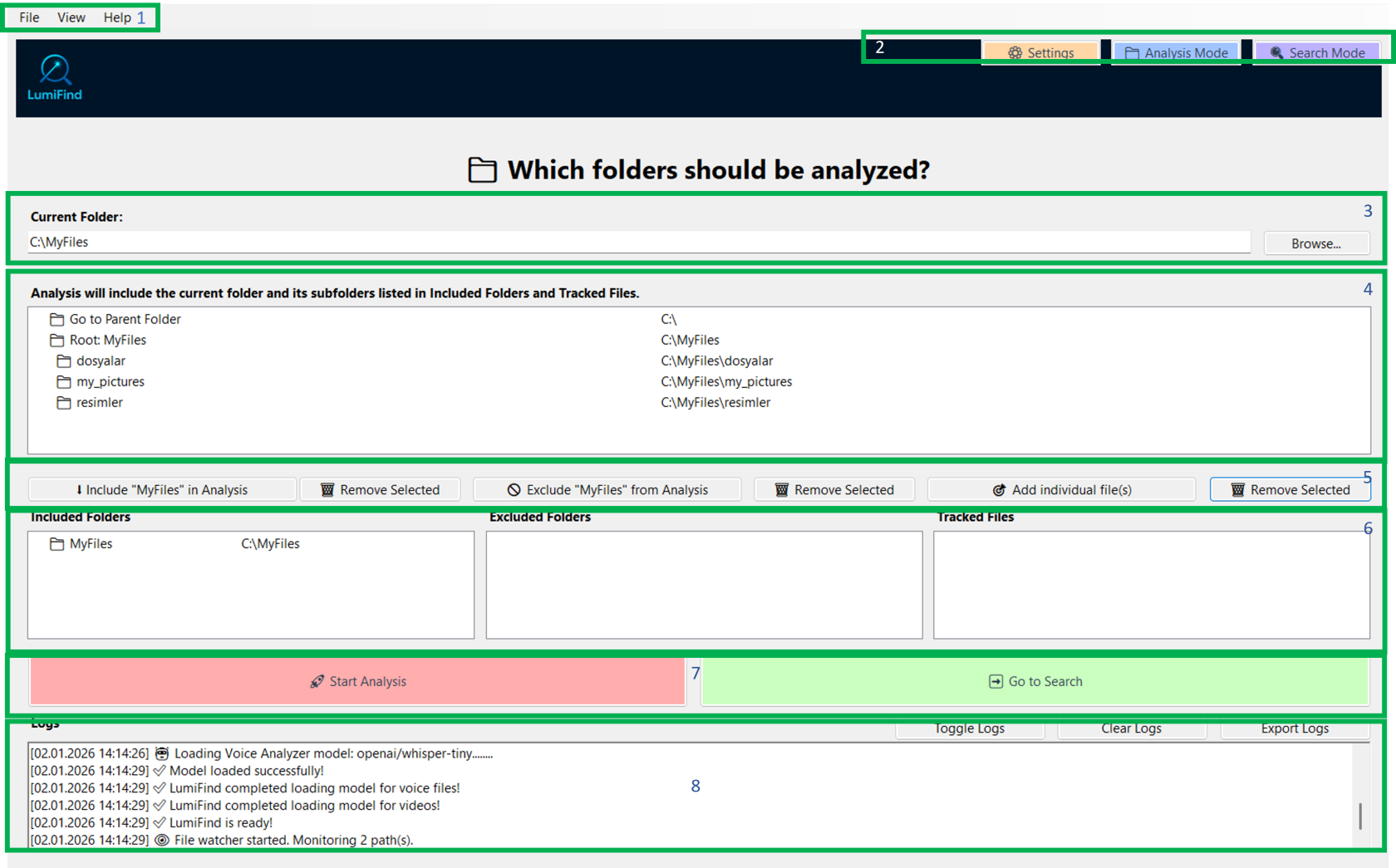Click the folder icon on Analysis Mode

click(x=1132, y=53)
